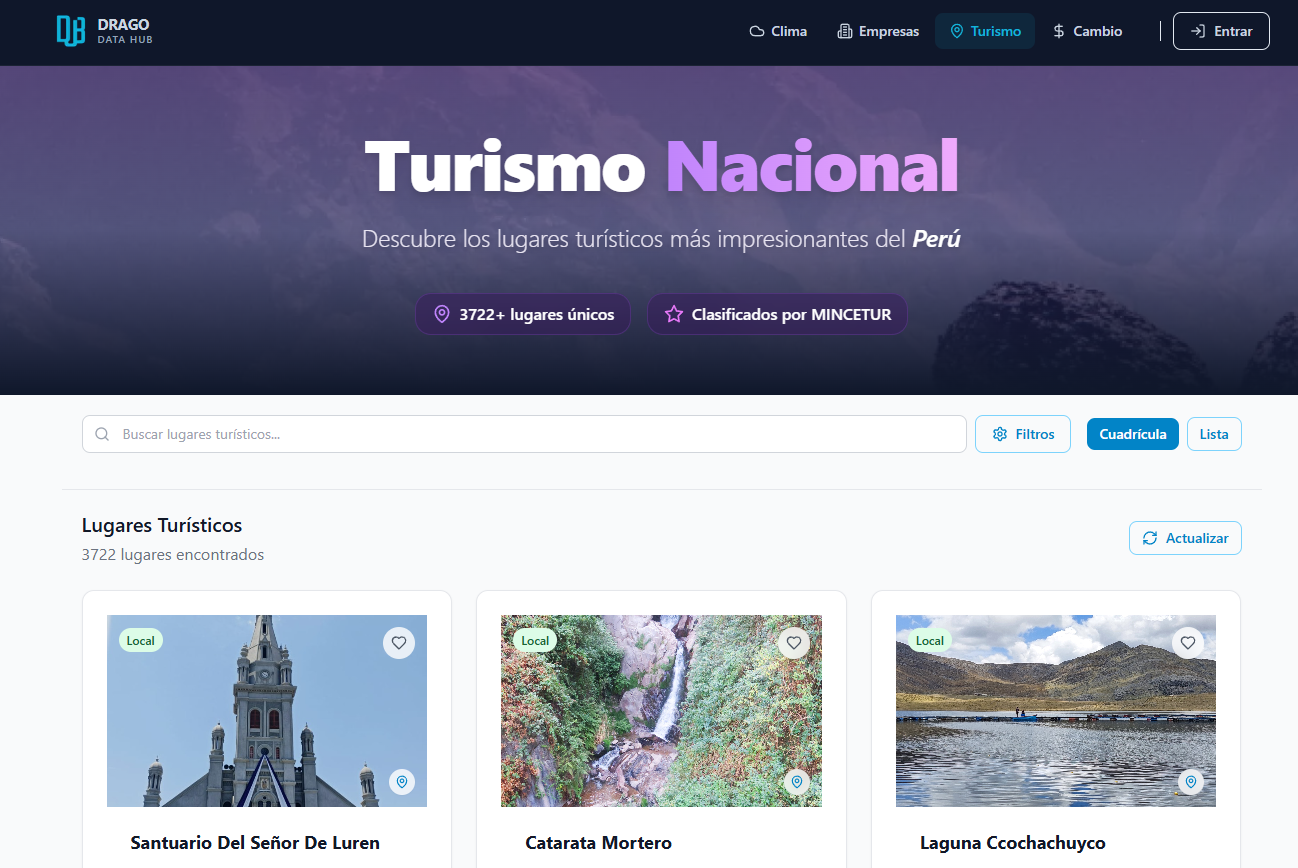Favorite Laguna Ccochachuyco with heart icon
This screenshot has width=1298, height=868.
[x=1188, y=643]
